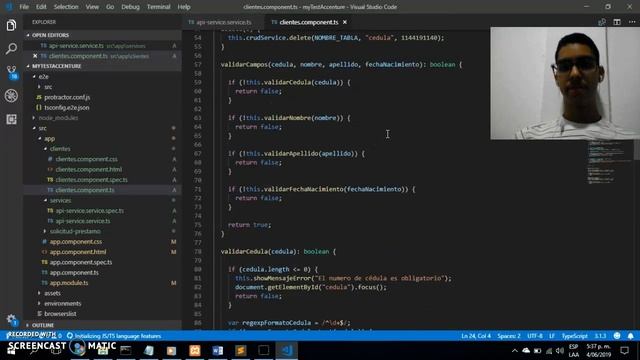Image resolution: width=640 pixels, height=360 pixels.
Task: Open the Debug view in activity bar
Action: [11, 96]
